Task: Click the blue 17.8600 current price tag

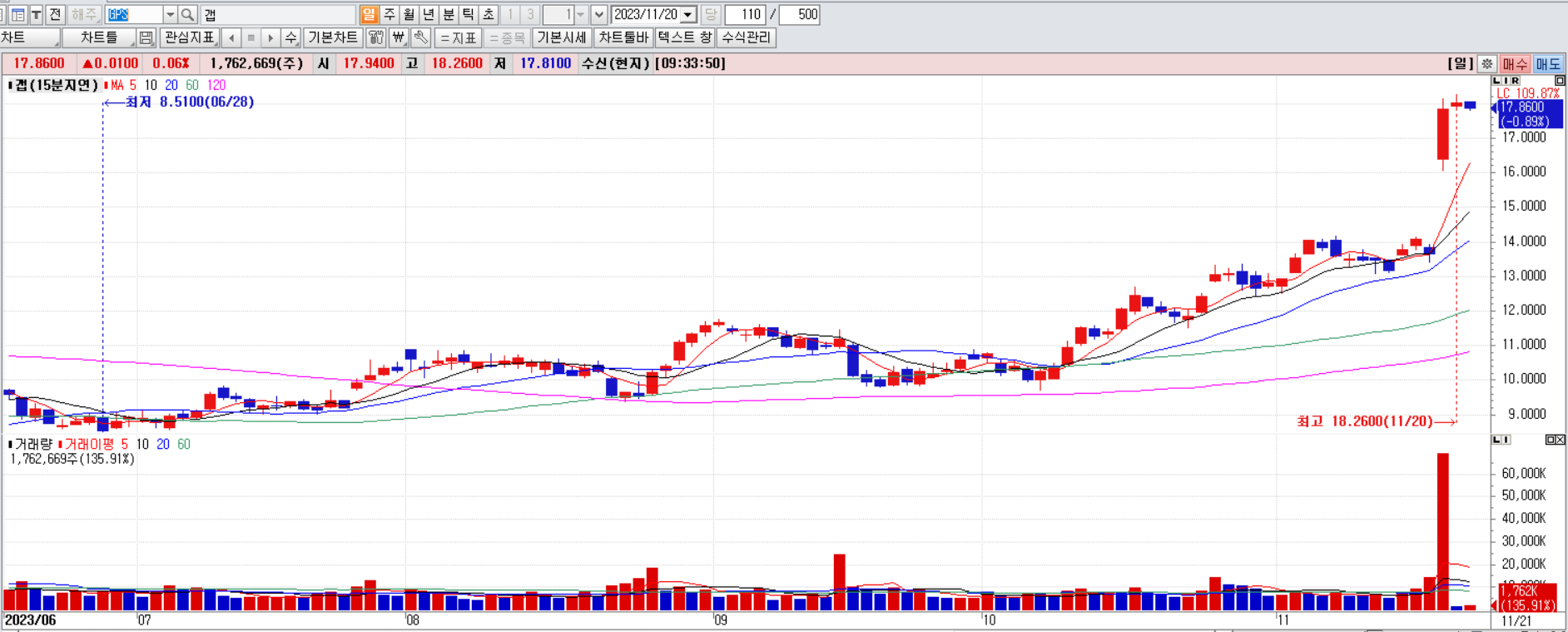Action: tap(1529, 114)
